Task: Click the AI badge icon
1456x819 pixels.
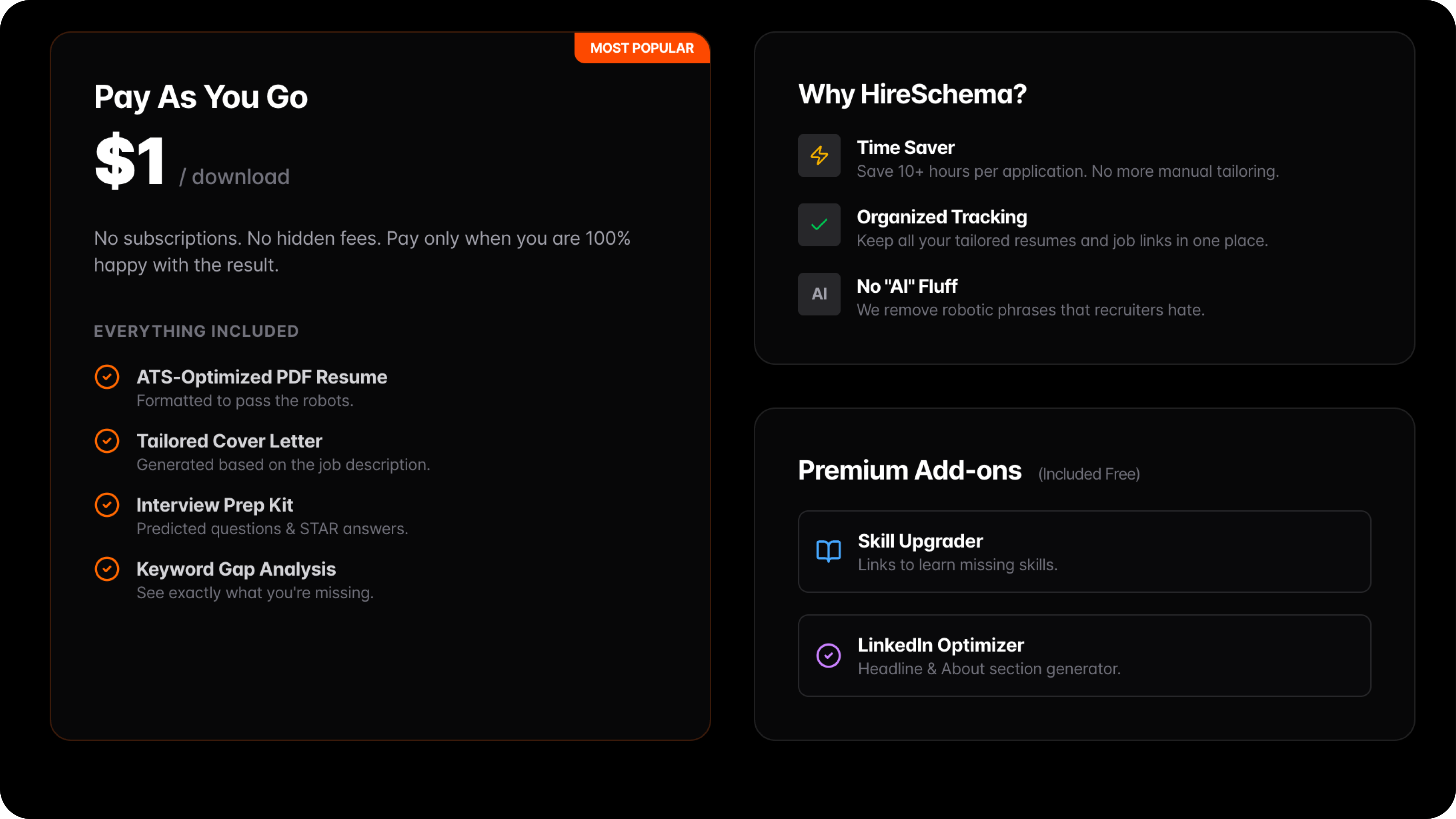Action: coord(819,294)
